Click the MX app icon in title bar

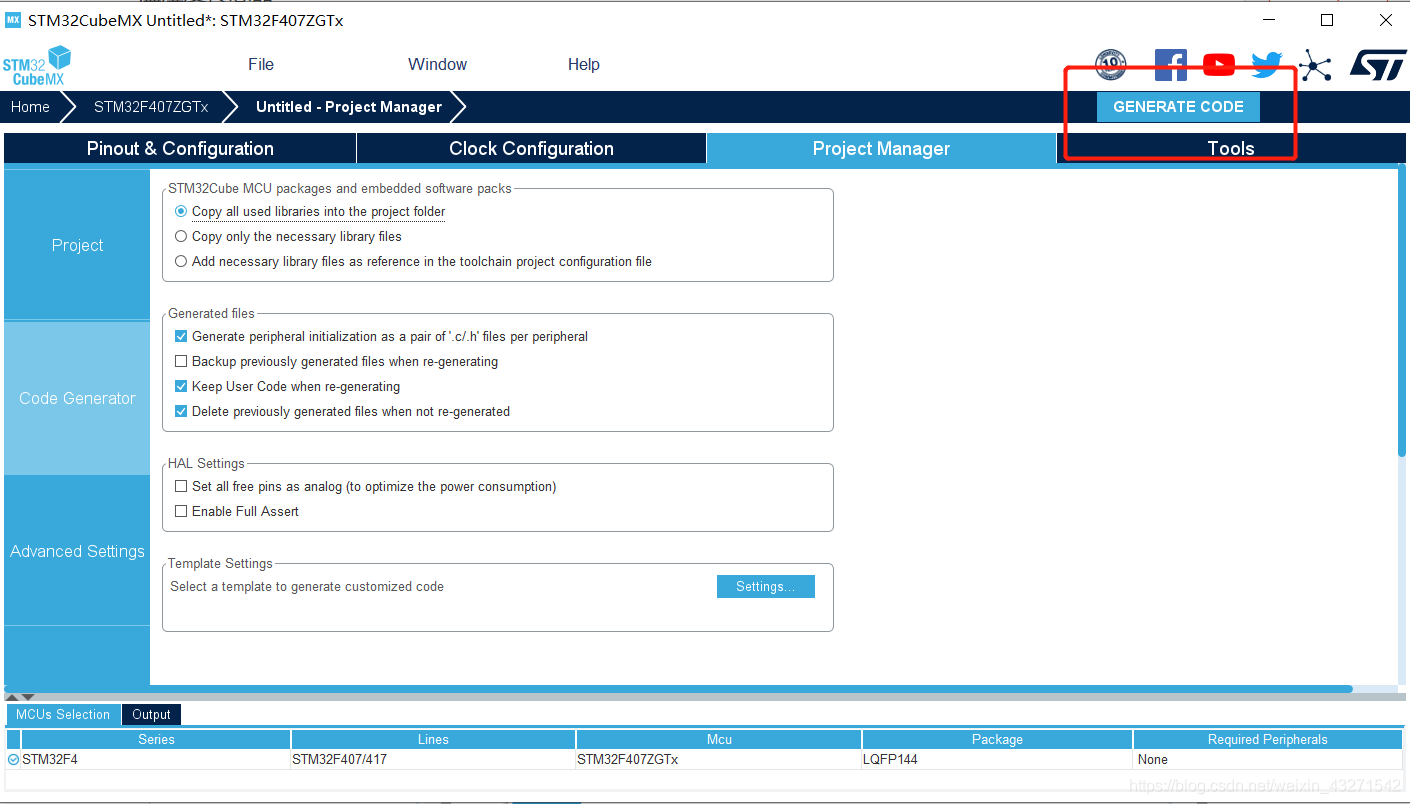(13, 20)
